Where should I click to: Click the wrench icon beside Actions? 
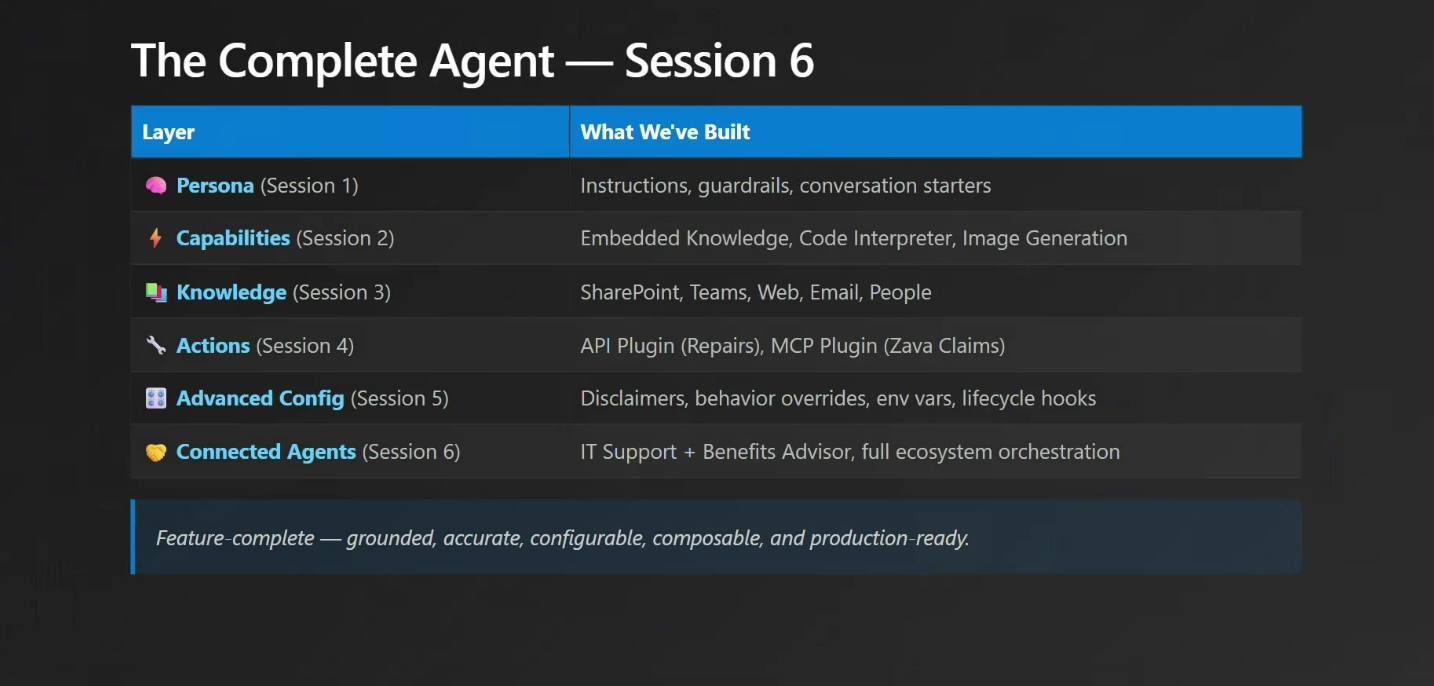(155, 346)
